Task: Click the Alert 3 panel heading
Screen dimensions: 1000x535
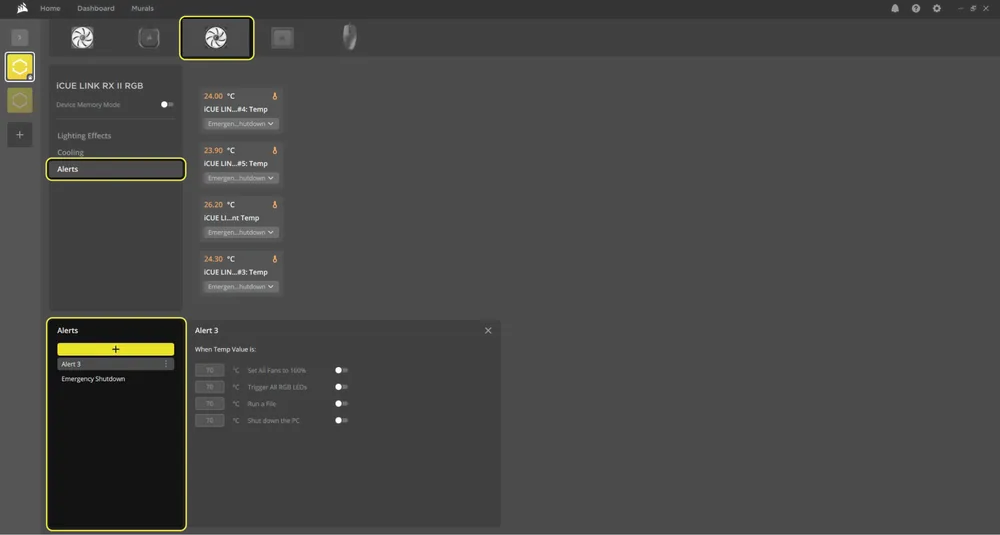Action: pyautogui.click(x=207, y=330)
